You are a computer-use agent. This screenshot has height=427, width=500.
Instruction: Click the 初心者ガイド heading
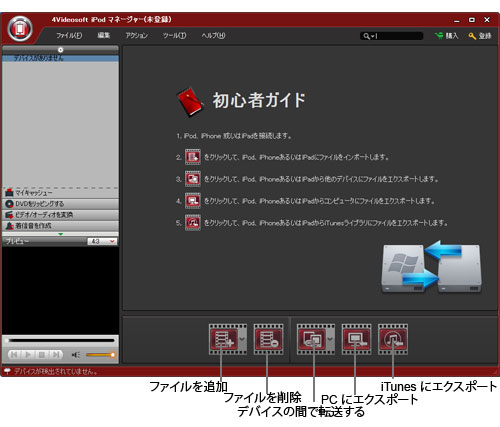coord(259,100)
